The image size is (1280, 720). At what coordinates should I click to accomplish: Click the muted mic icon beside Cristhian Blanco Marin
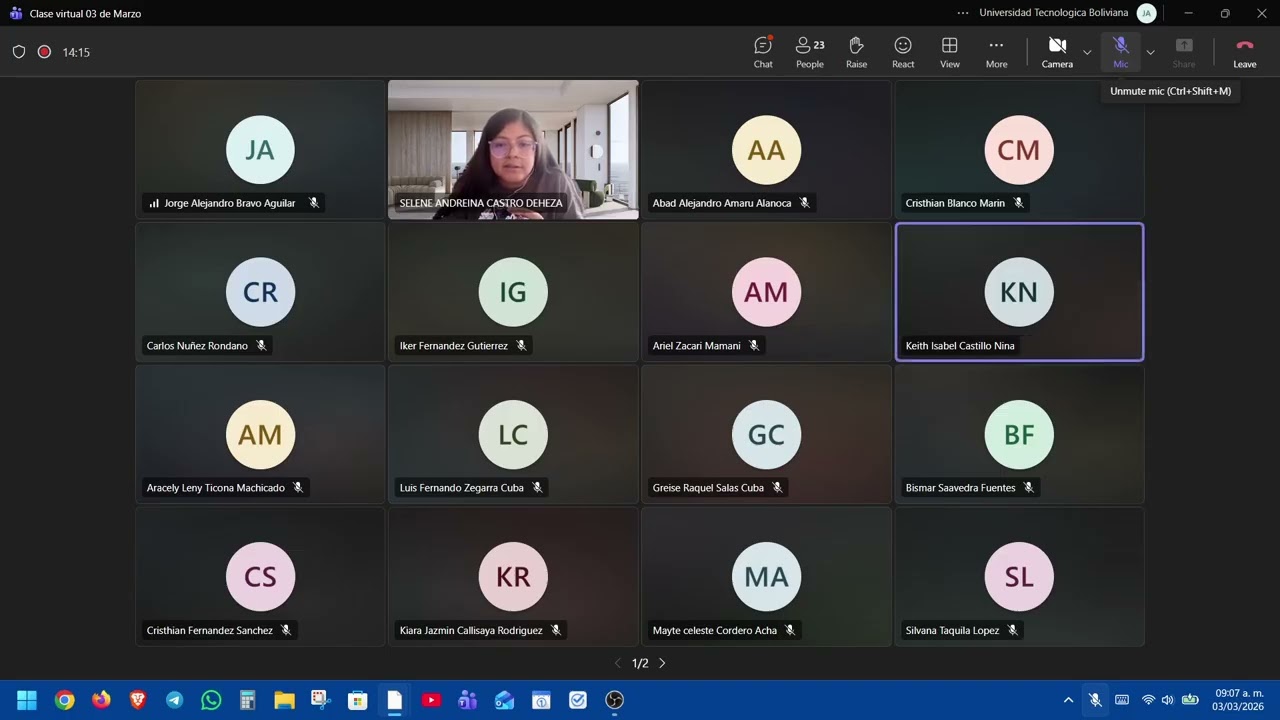click(x=1019, y=203)
